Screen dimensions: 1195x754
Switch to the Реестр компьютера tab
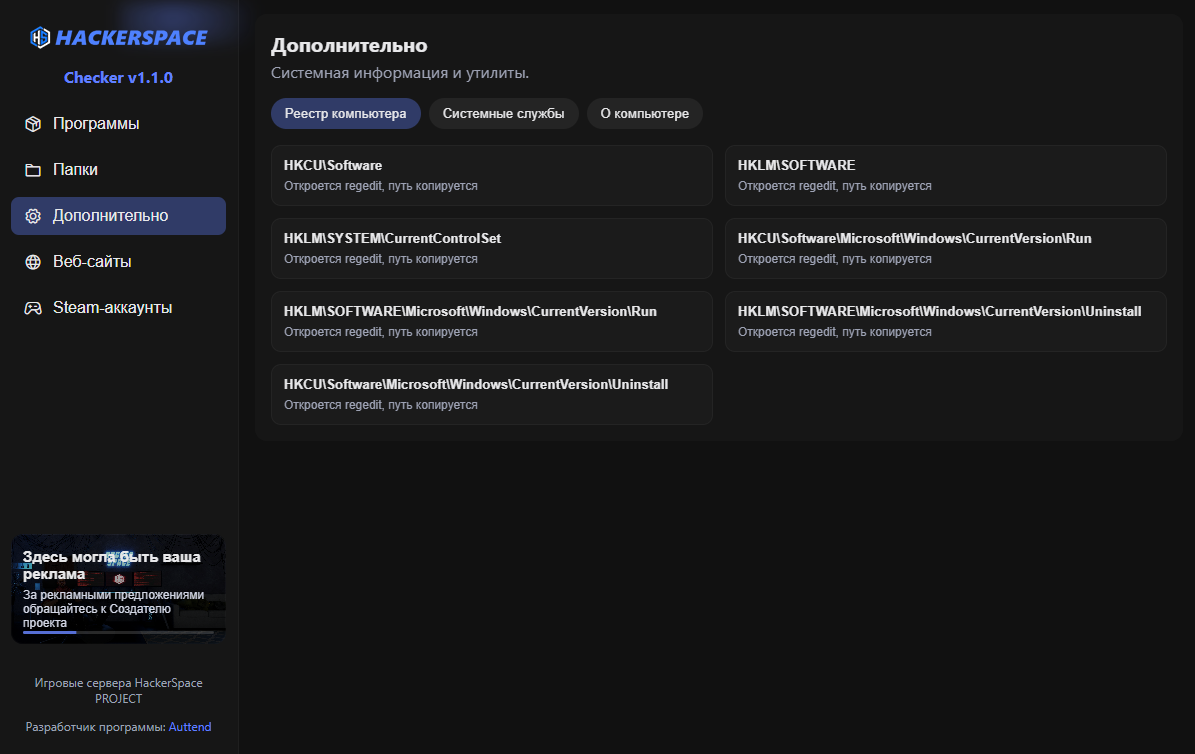coord(345,114)
